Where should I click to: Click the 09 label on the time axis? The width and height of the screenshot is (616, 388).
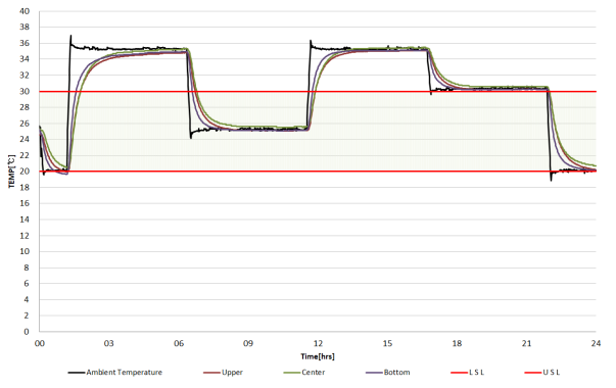(x=248, y=344)
